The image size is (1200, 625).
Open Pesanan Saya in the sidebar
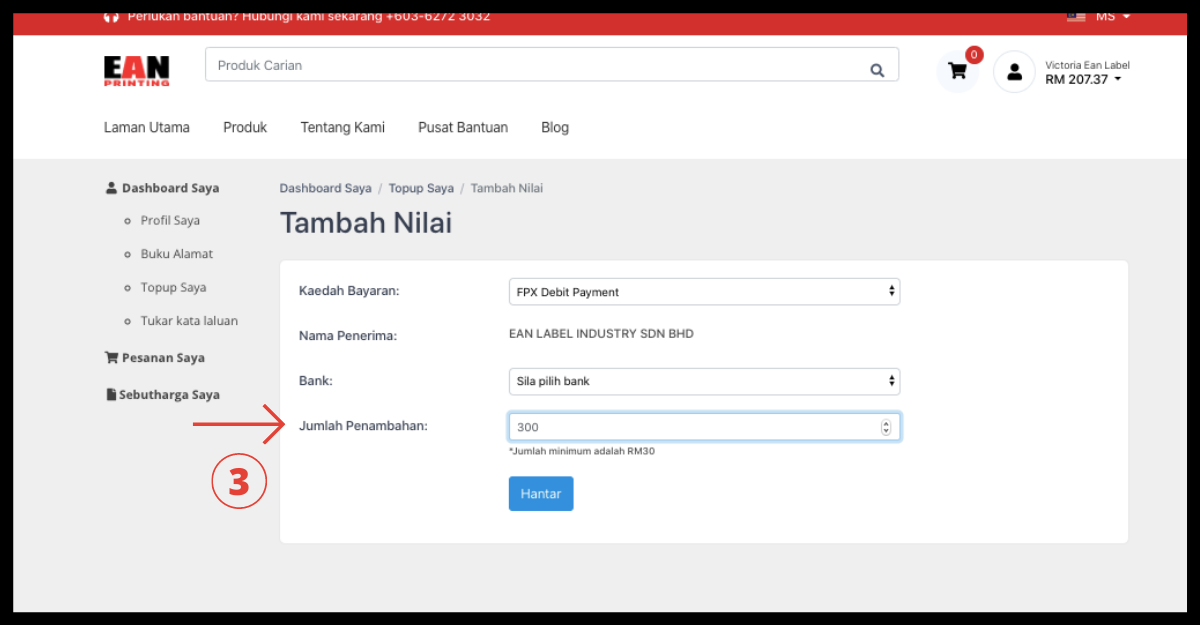point(162,358)
